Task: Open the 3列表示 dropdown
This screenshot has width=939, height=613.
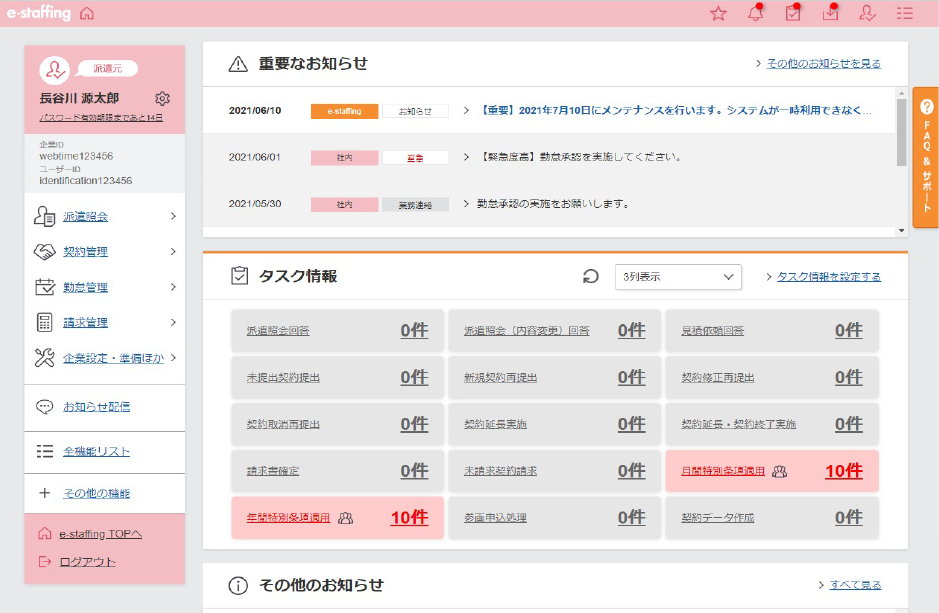Action: [x=678, y=277]
